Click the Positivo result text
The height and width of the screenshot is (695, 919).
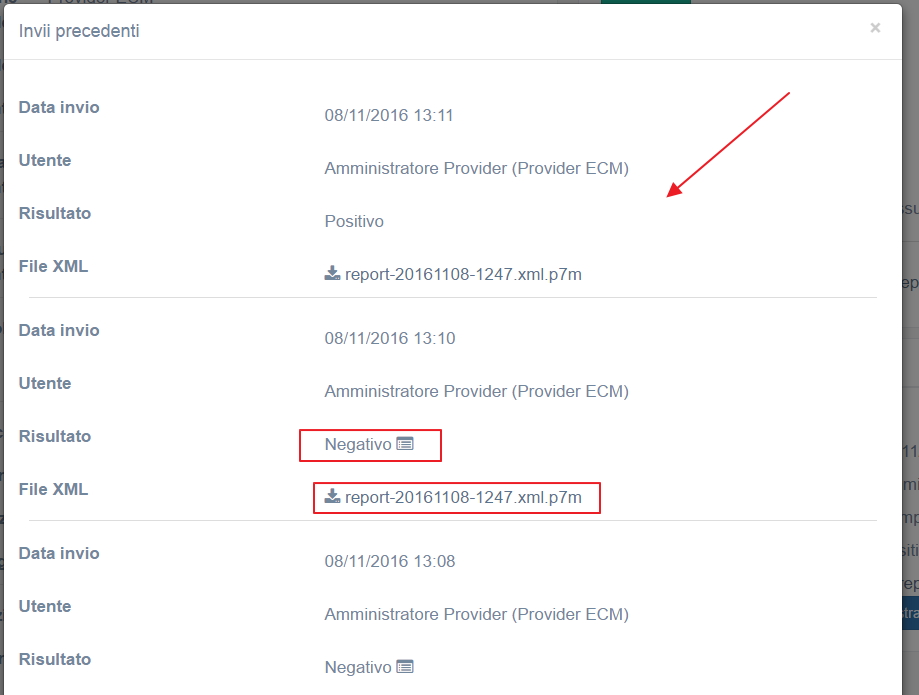coord(354,221)
